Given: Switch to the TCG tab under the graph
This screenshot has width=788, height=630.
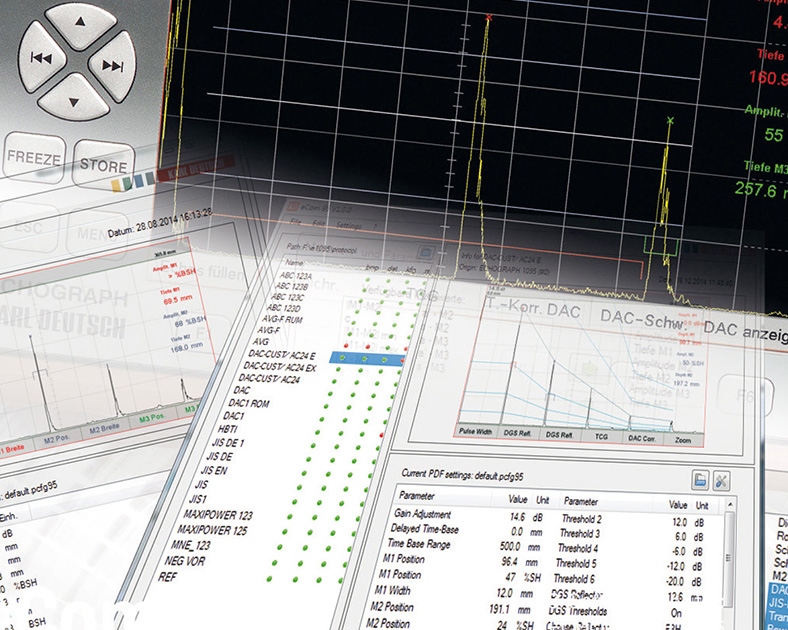Looking at the screenshot, I should 601,437.
